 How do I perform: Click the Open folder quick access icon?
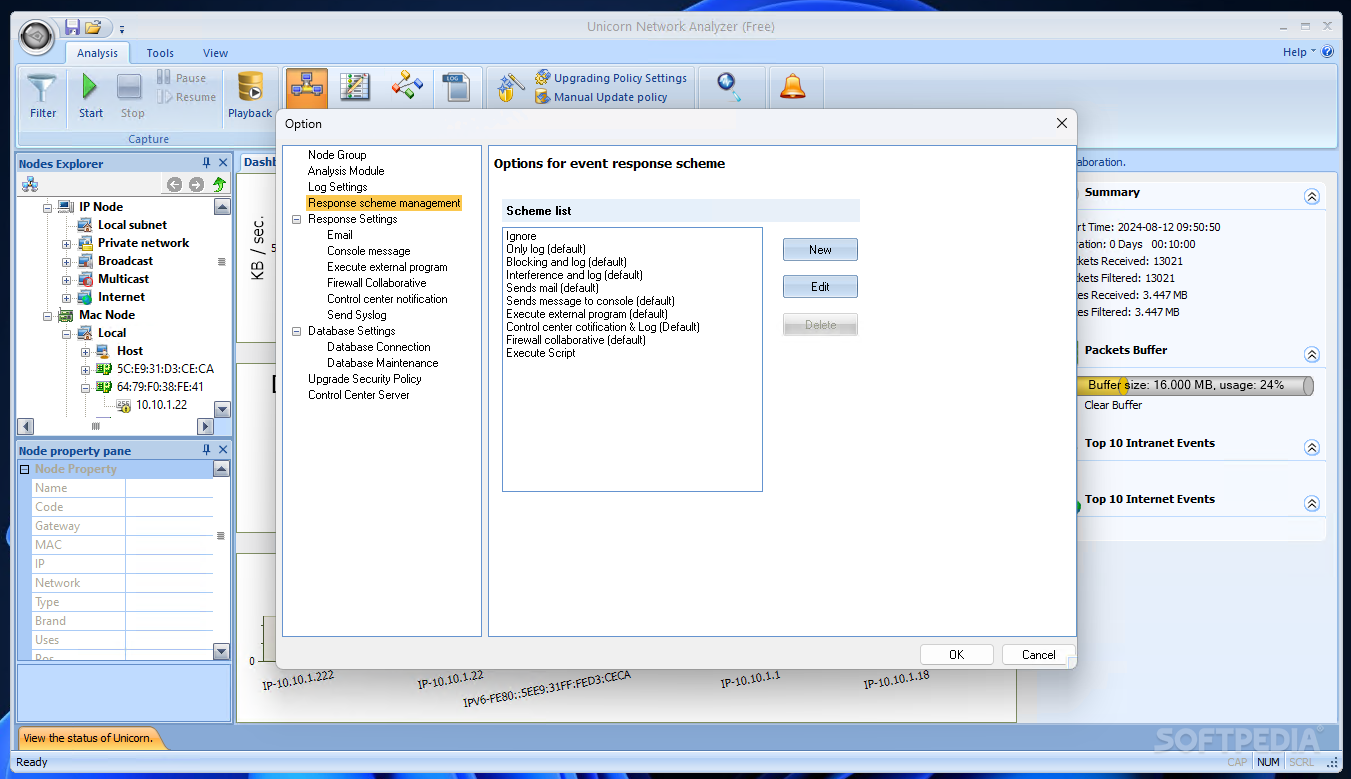[94, 27]
